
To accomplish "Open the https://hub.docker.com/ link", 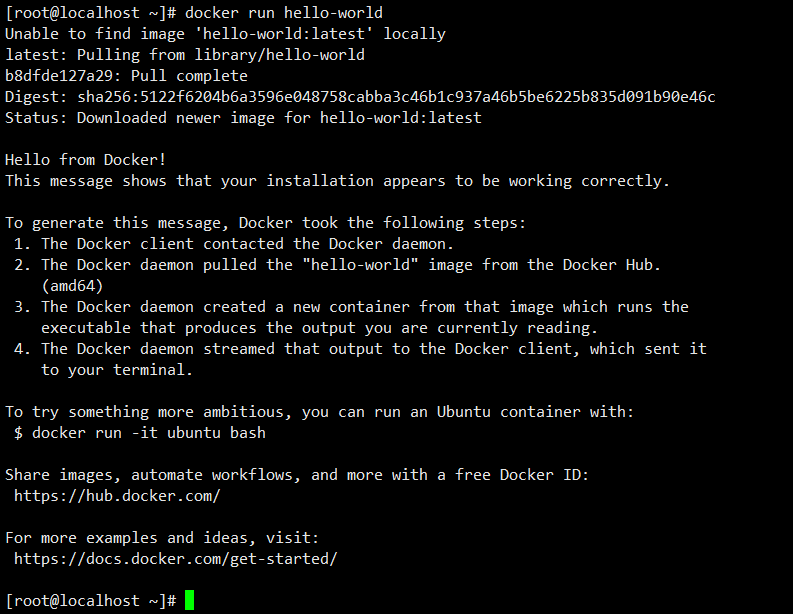I will click(117, 496).
